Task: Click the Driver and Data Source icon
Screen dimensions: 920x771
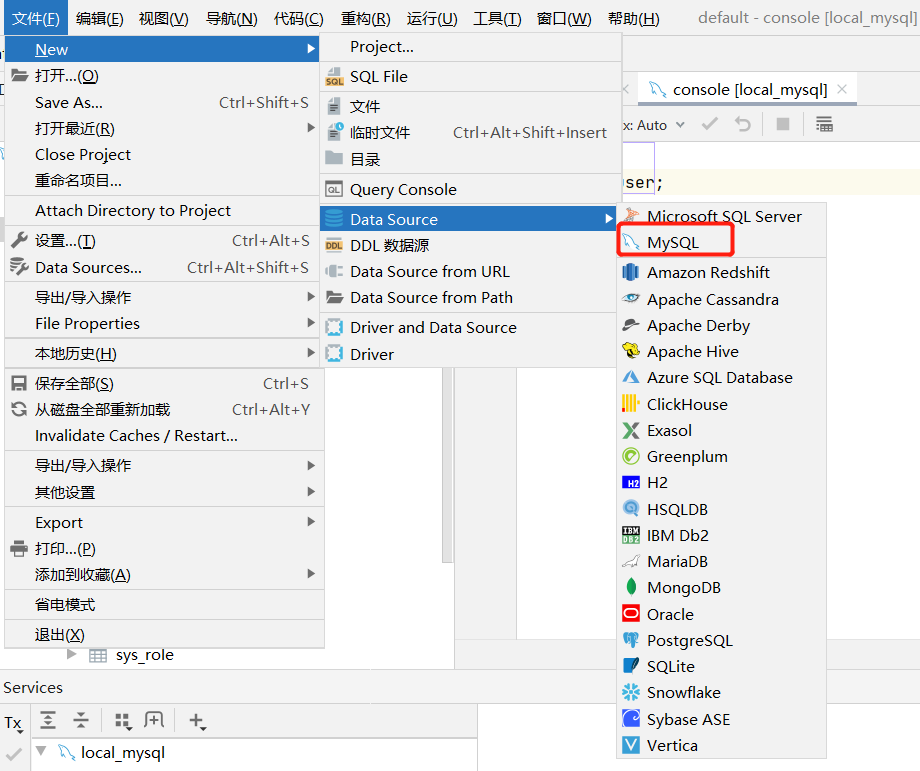Action: pos(334,327)
